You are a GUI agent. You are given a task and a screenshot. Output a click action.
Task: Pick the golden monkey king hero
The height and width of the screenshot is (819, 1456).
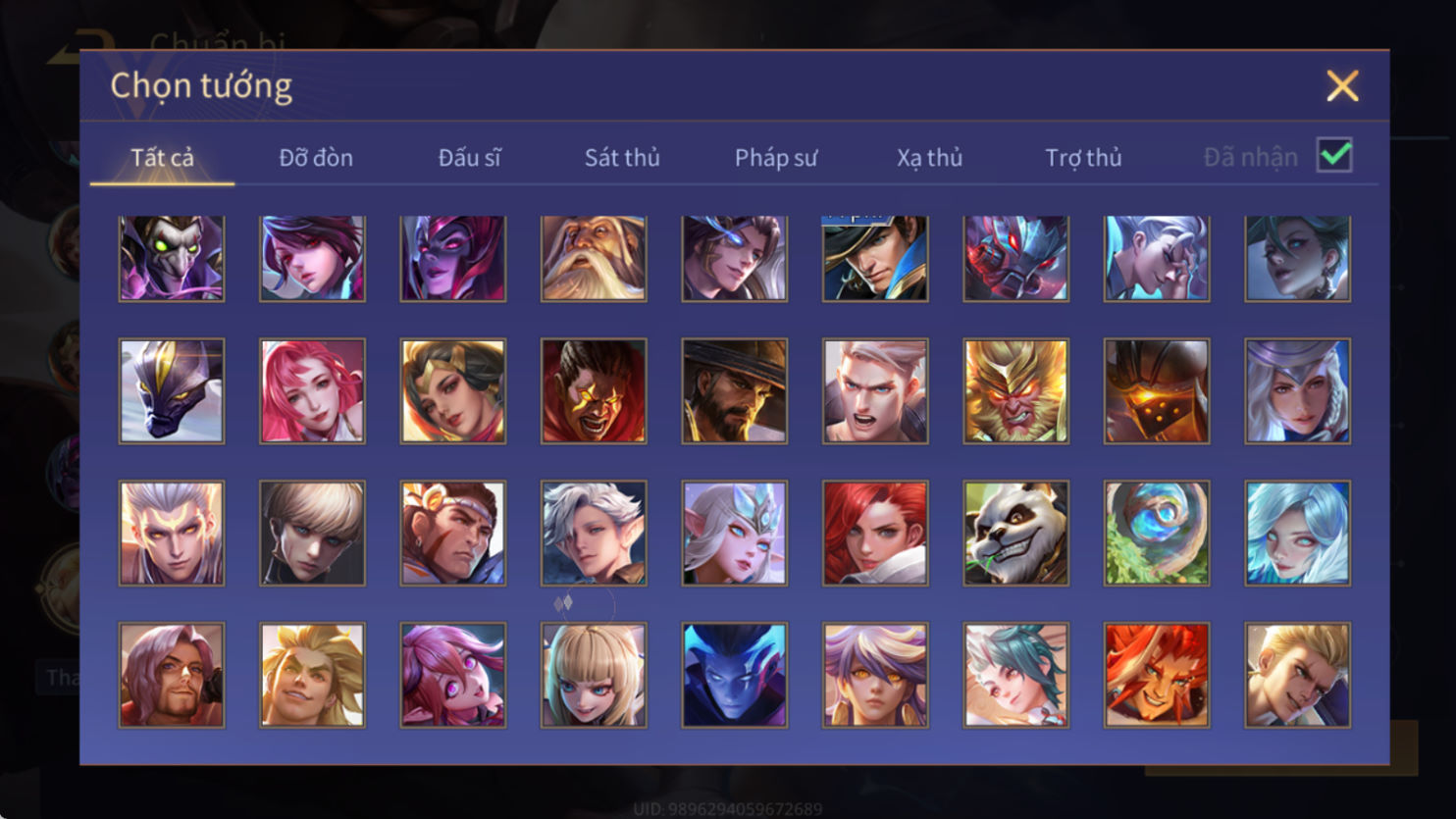pos(1015,391)
